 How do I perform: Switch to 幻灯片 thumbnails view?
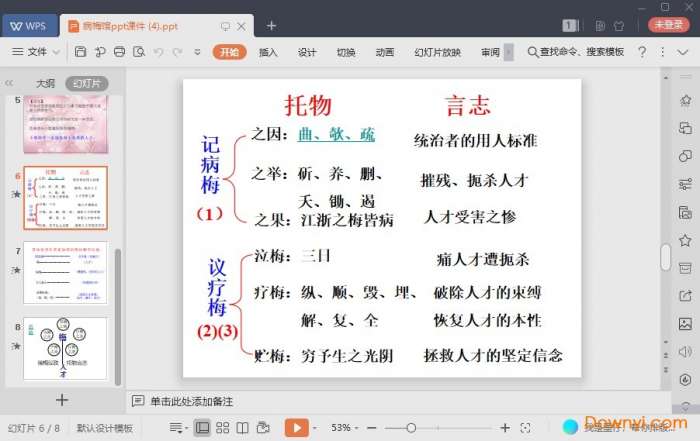tap(87, 83)
